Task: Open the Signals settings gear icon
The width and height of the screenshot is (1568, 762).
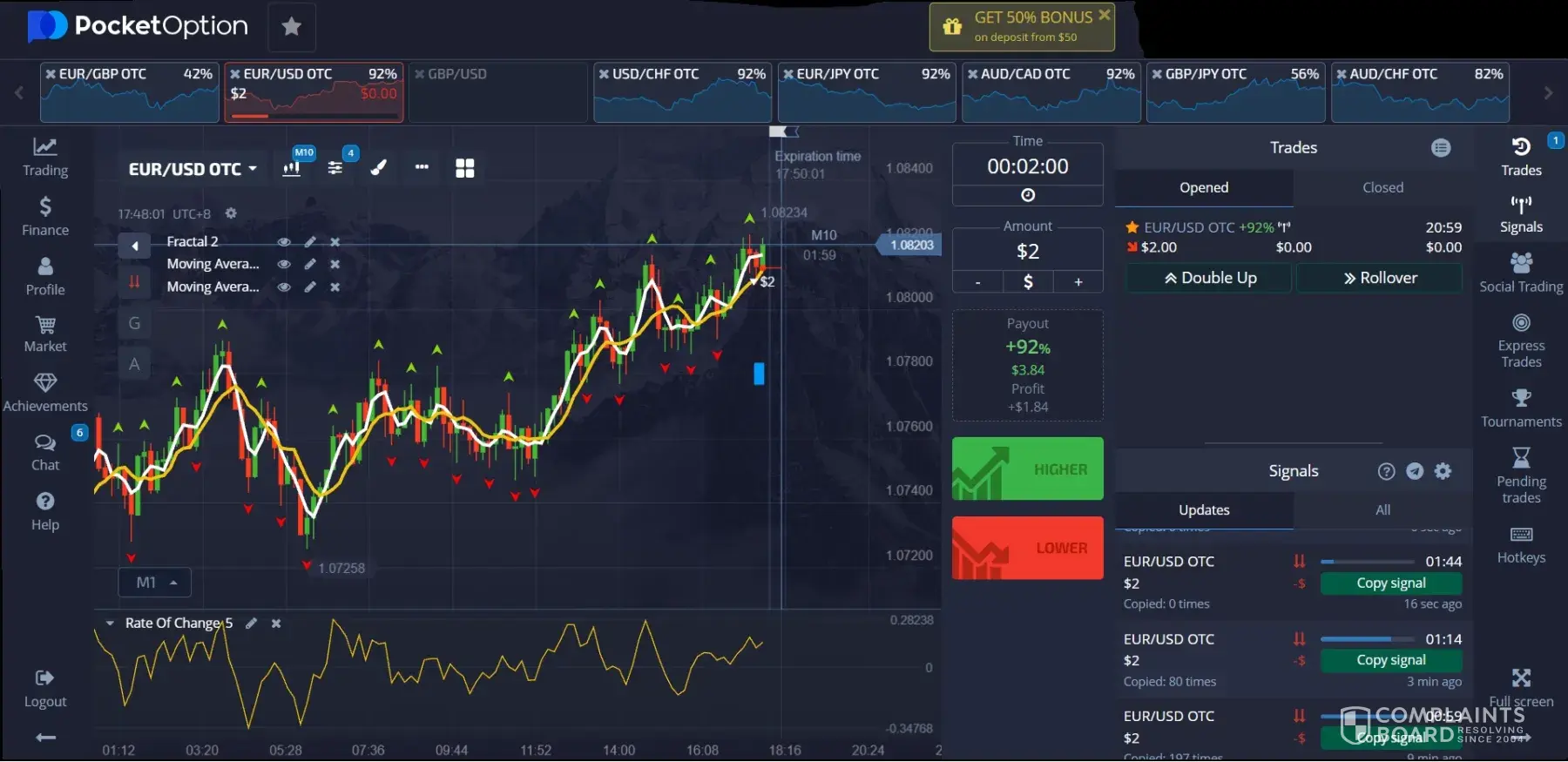Action: (x=1443, y=471)
